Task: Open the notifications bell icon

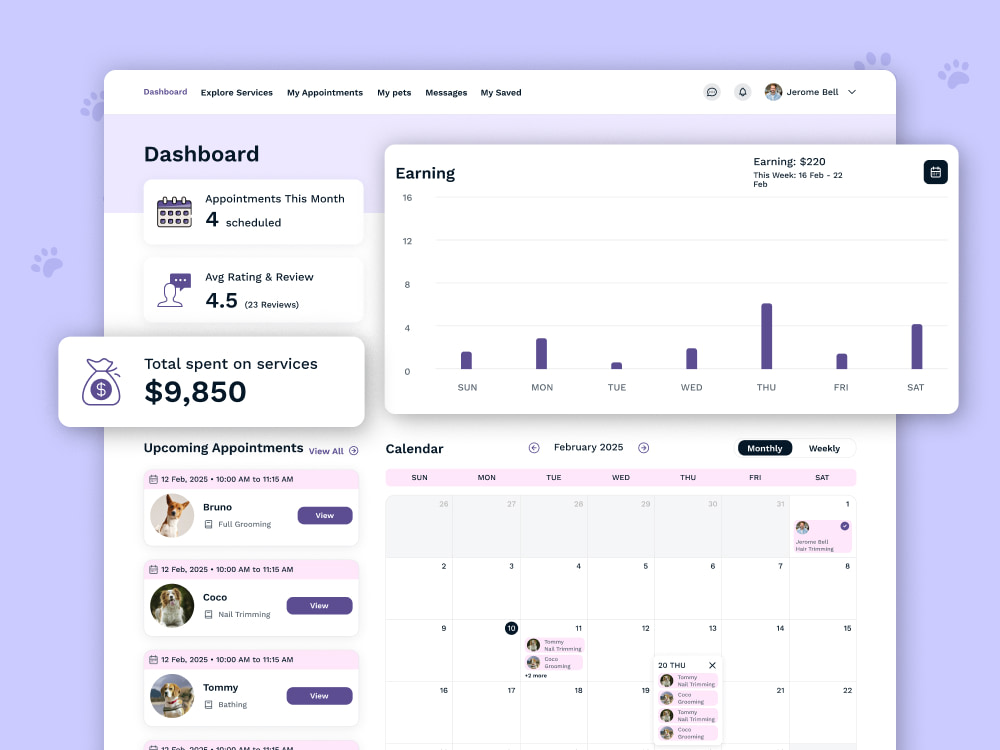Action: 742,92
